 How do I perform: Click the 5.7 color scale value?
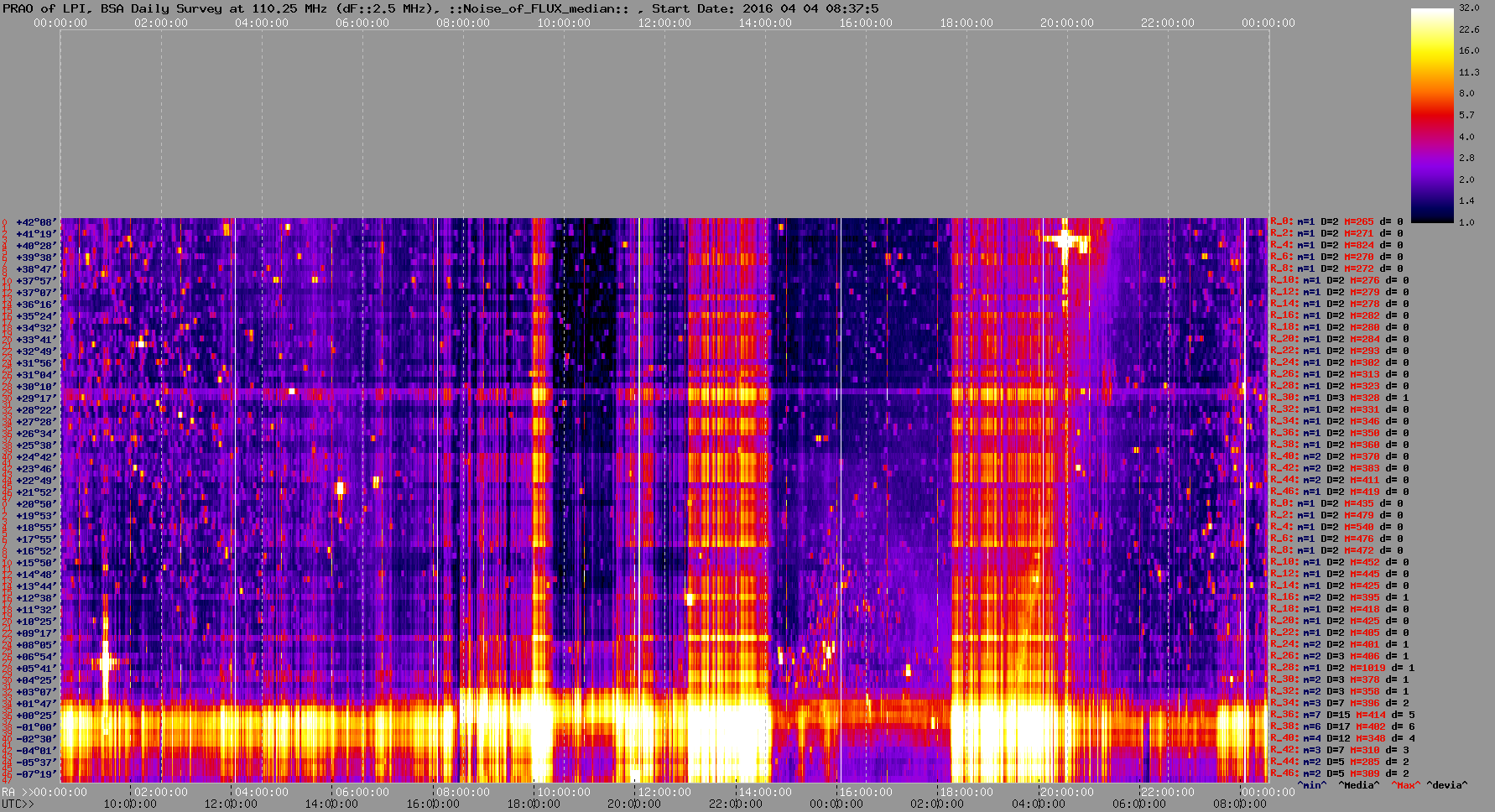(1466, 115)
